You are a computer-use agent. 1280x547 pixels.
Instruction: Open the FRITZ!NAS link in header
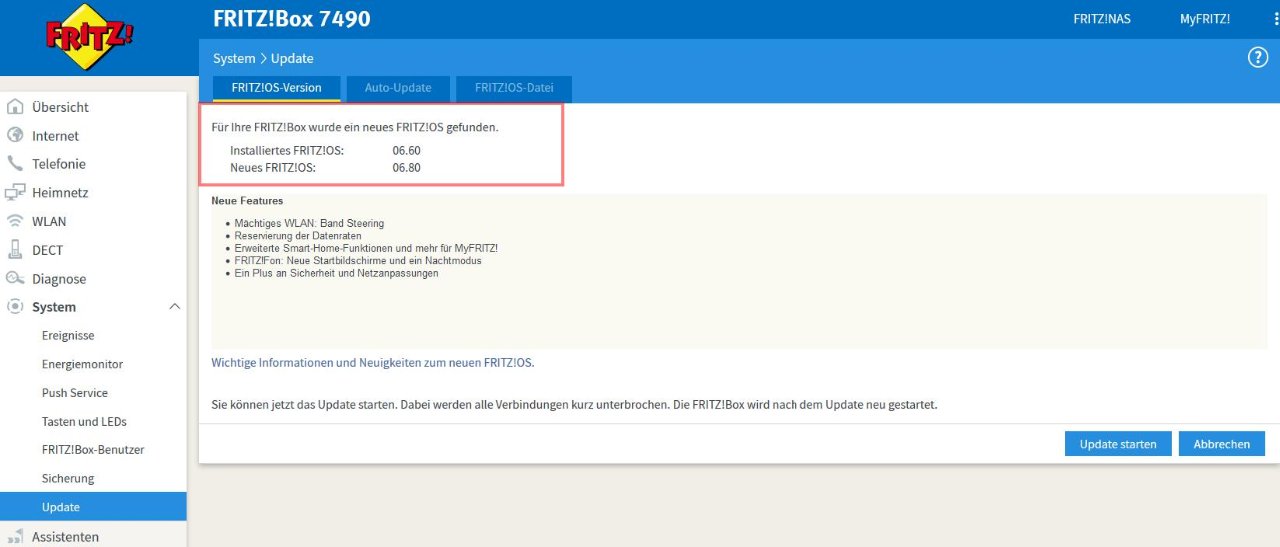(1102, 19)
